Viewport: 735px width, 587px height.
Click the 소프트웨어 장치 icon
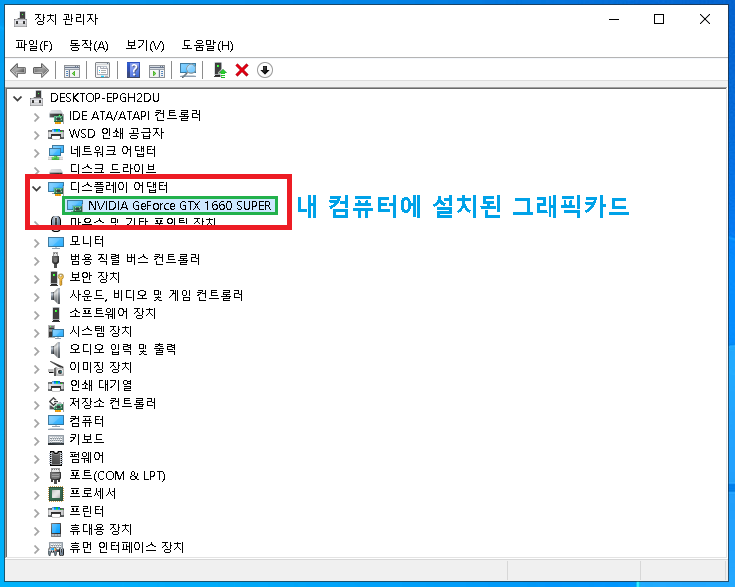click(56, 314)
